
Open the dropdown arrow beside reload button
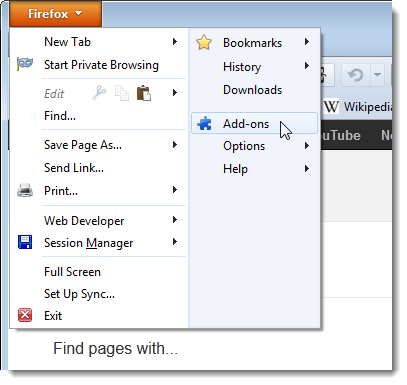[x=377, y=75]
